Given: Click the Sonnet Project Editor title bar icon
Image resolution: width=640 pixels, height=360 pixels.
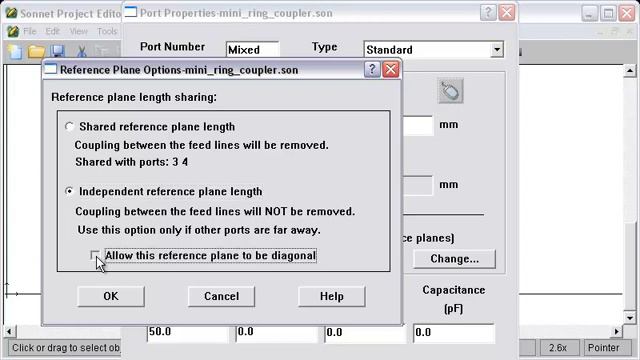Looking at the screenshot, I should 11,13.
